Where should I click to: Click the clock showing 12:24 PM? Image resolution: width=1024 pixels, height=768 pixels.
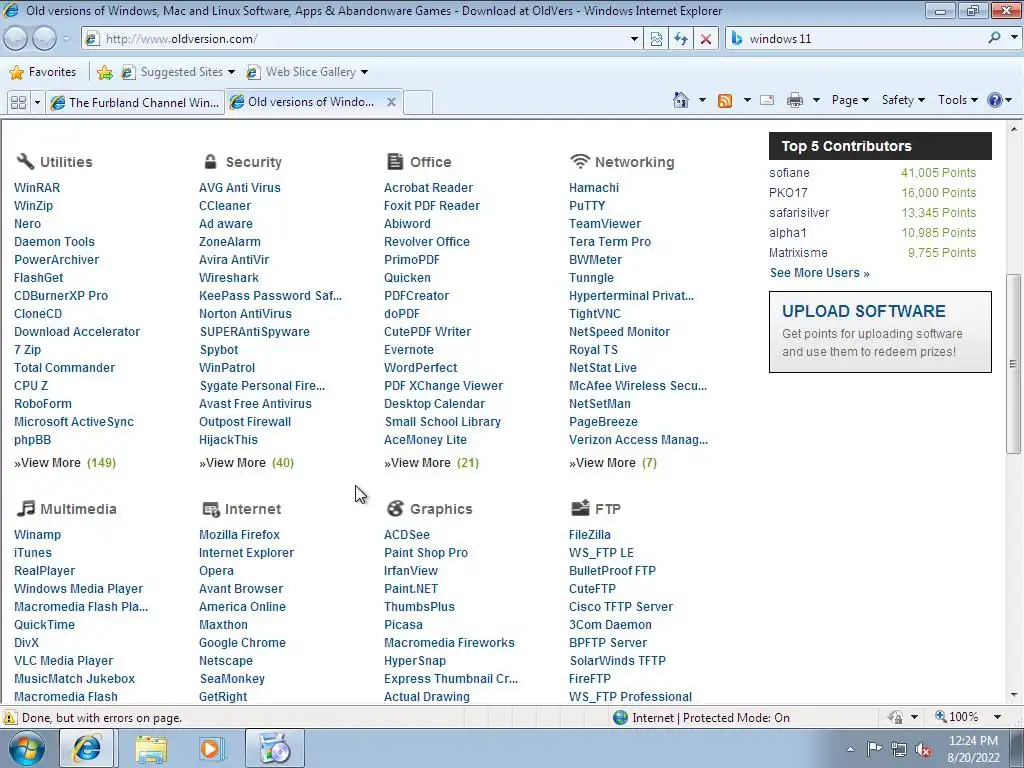973,741
